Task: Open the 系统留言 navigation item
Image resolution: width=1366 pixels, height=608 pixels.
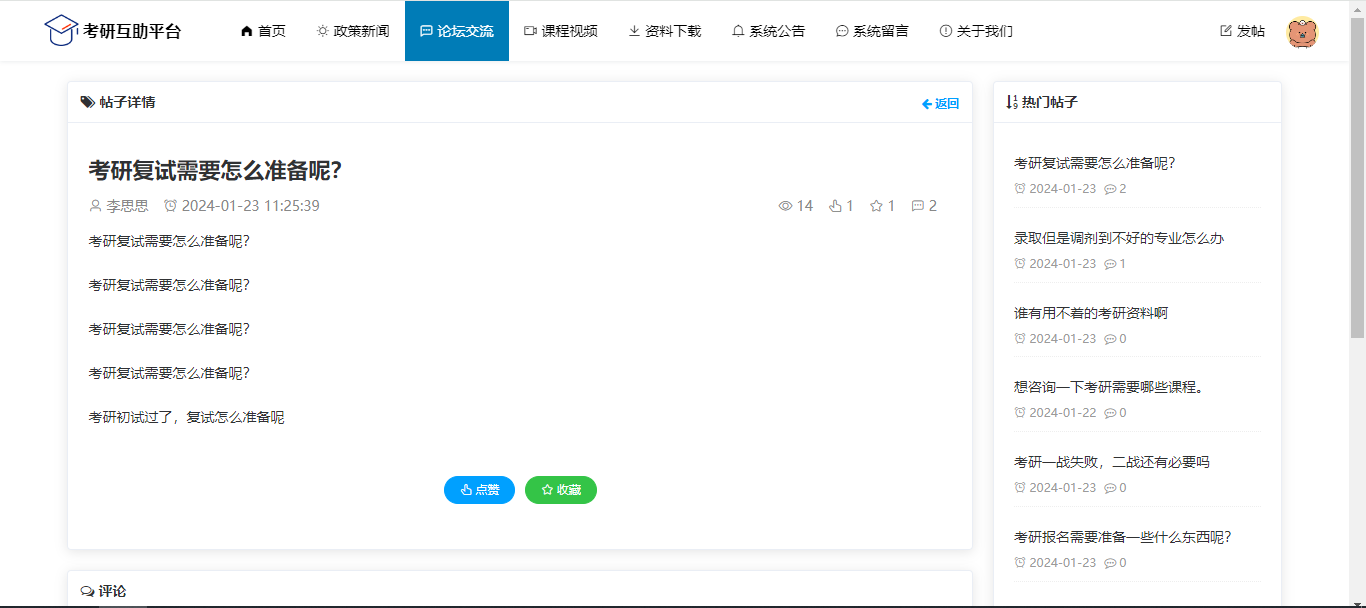Action: point(873,31)
